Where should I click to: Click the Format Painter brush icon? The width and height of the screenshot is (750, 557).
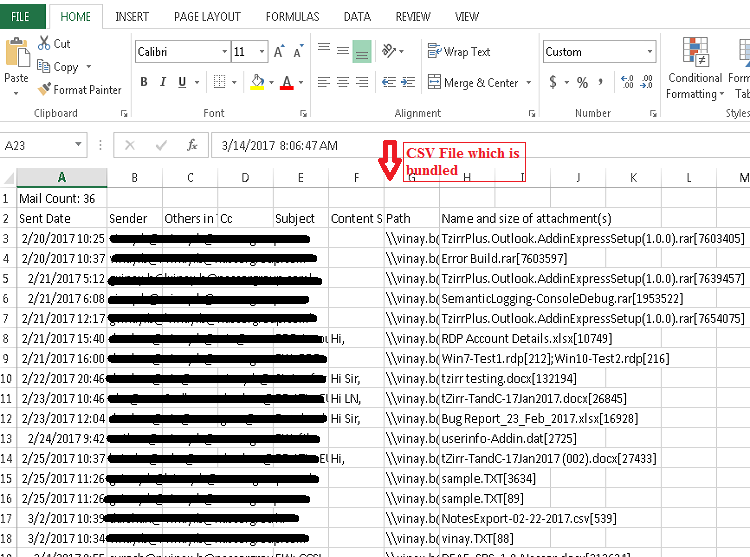click(45, 89)
